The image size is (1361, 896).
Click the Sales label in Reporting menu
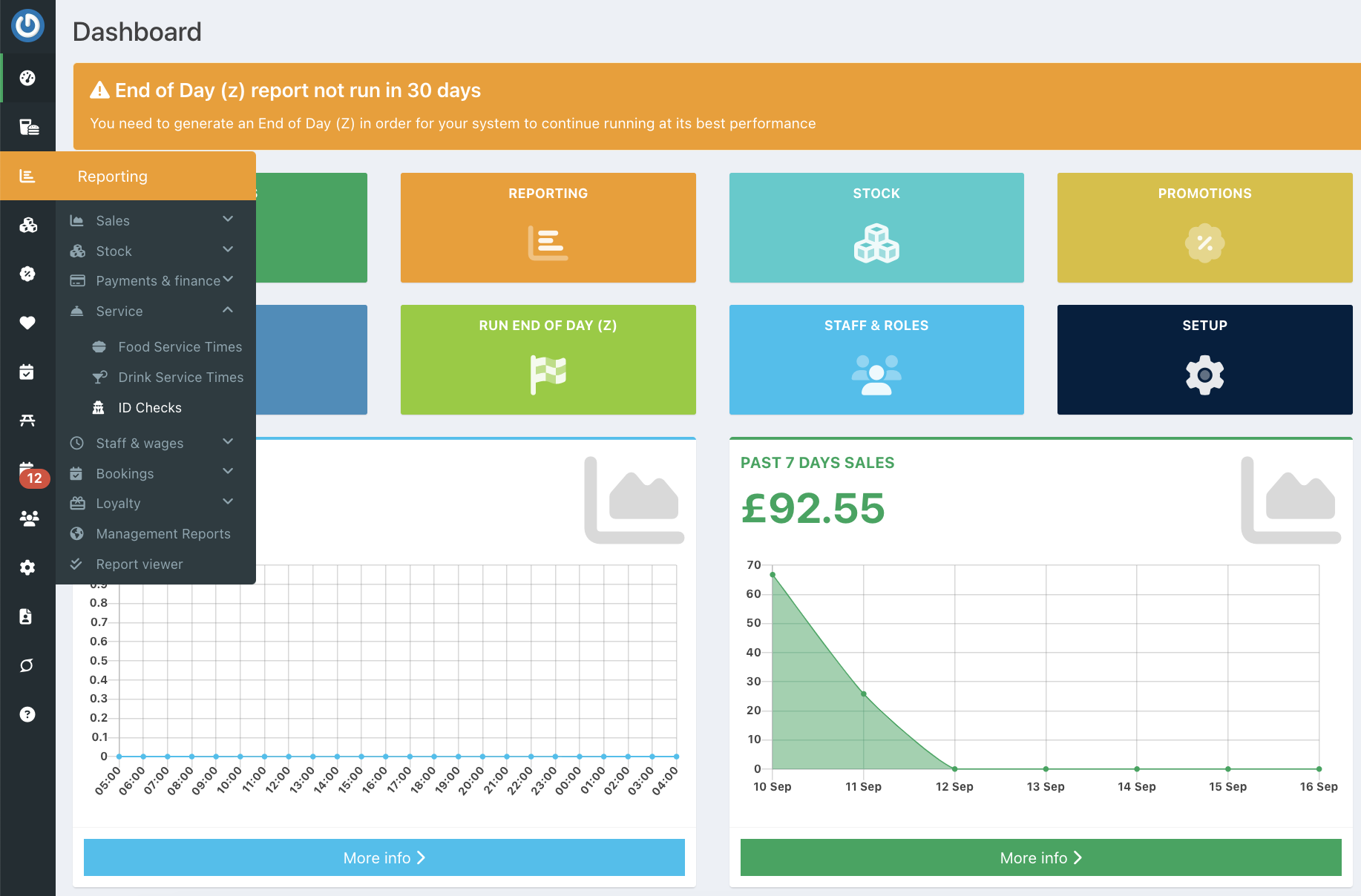(113, 220)
